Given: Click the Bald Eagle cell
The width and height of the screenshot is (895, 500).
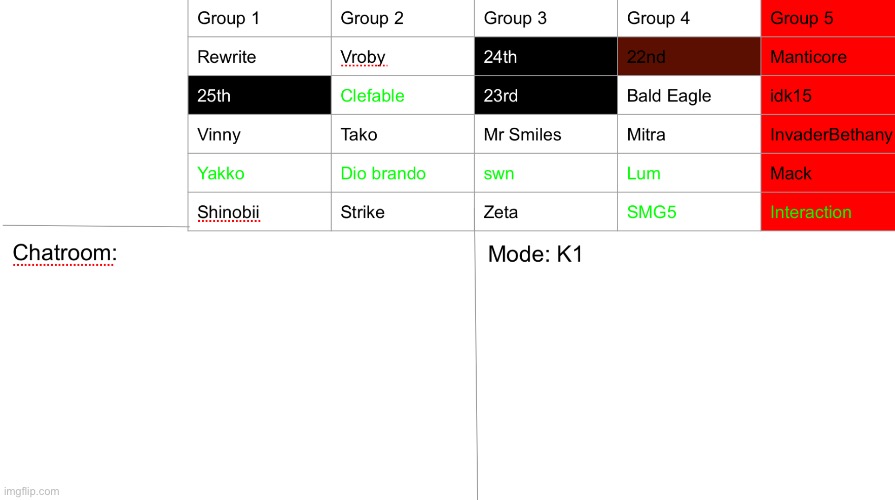Looking at the screenshot, I should [x=689, y=95].
